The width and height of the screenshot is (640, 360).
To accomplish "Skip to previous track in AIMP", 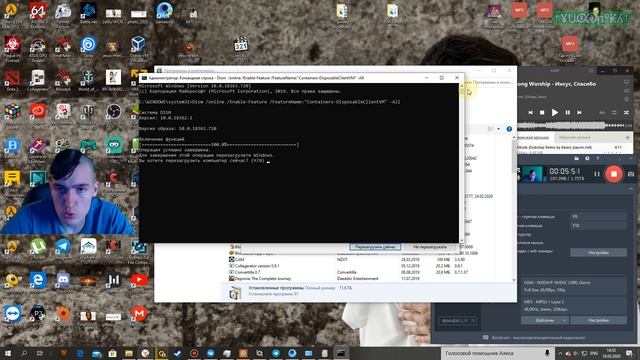I will pos(530,112).
